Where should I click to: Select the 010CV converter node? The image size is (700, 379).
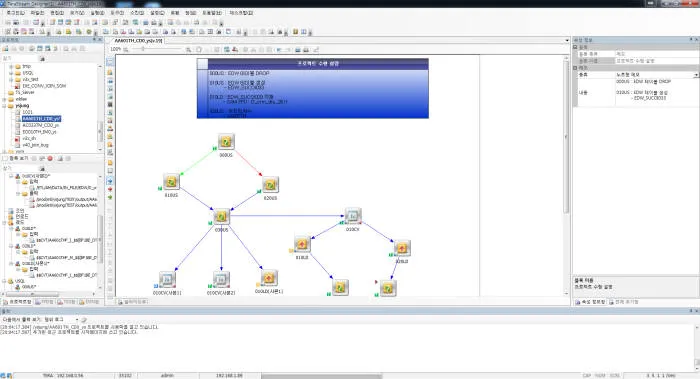[353, 216]
